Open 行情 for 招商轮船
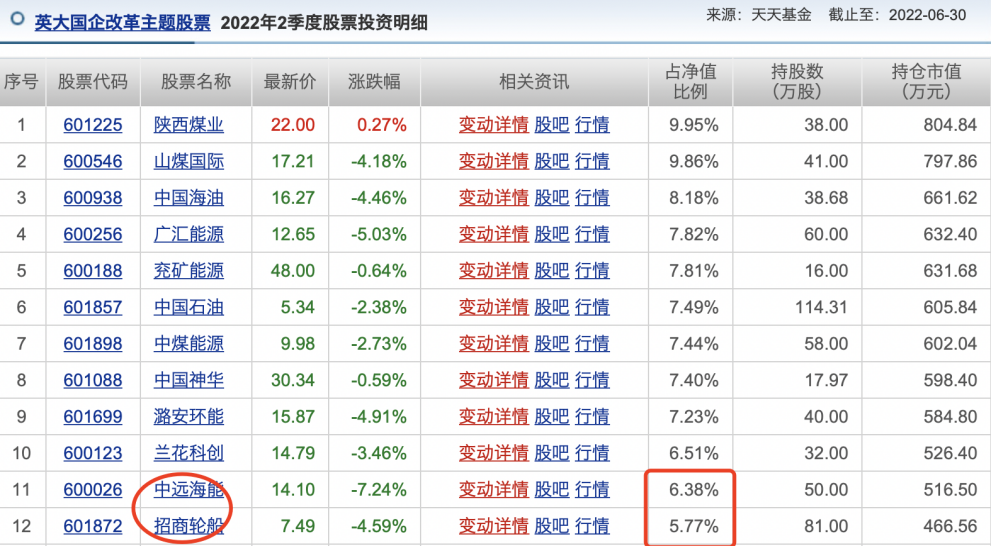 592,526
